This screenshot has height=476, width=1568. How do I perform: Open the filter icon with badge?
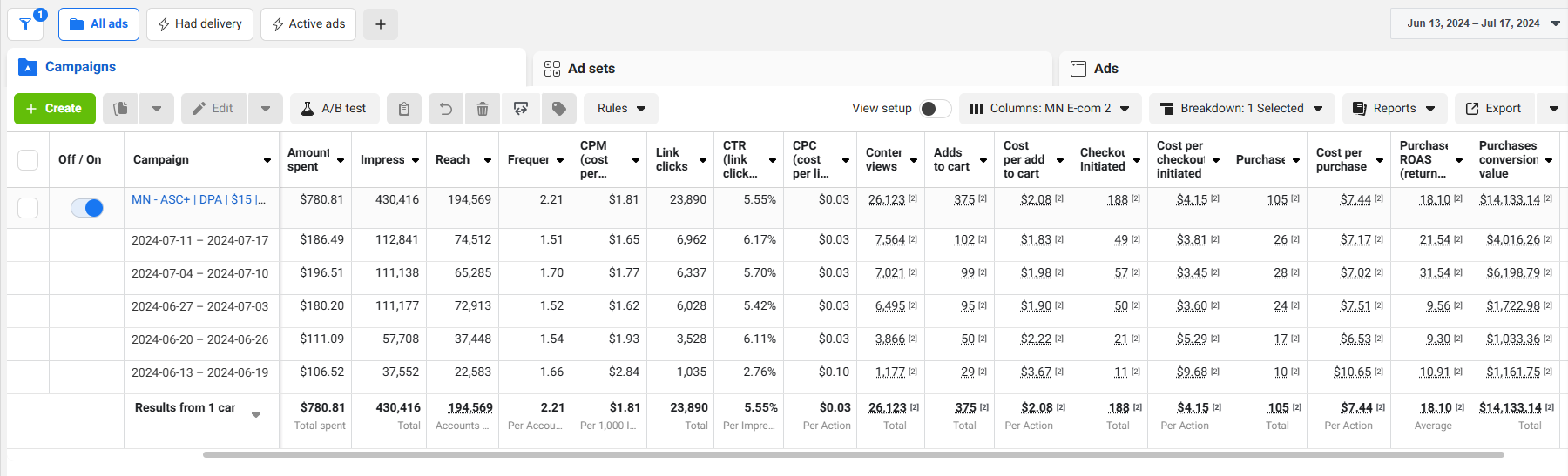point(26,24)
